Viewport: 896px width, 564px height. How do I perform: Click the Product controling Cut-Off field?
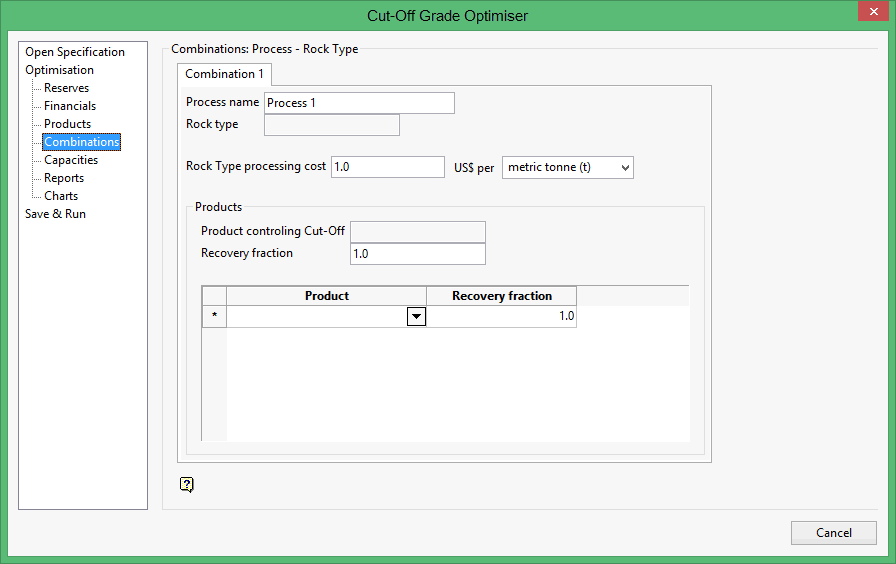click(418, 232)
